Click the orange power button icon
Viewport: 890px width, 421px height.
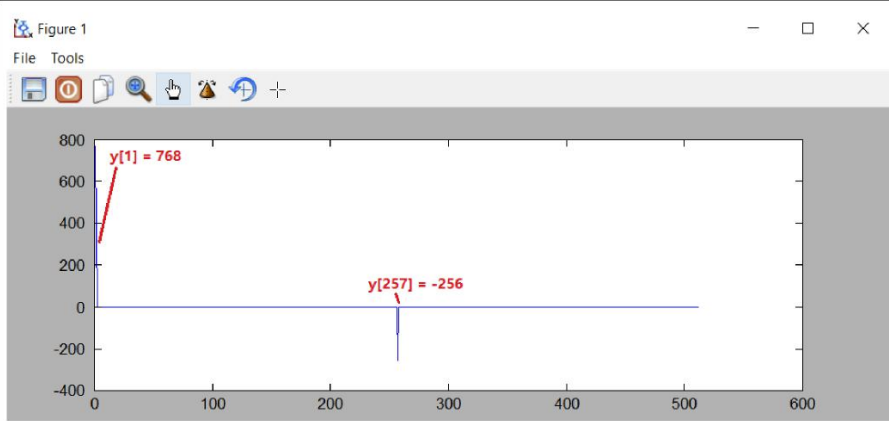[x=69, y=90]
